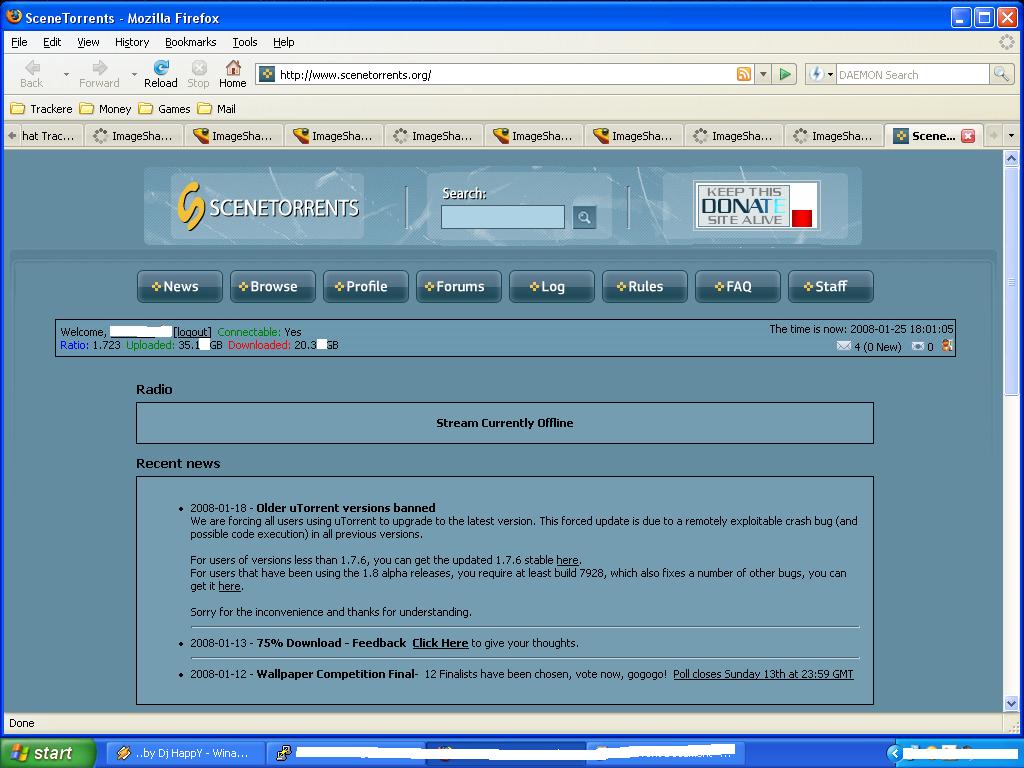1024x768 pixels.
Task: Open the History menu
Action: 132,42
